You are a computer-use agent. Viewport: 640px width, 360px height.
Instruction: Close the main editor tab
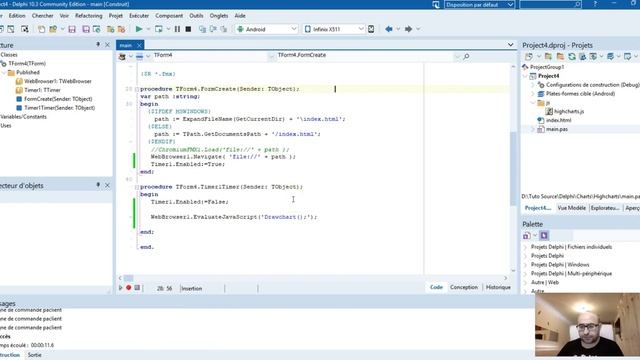pyautogui.click(x=139, y=45)
